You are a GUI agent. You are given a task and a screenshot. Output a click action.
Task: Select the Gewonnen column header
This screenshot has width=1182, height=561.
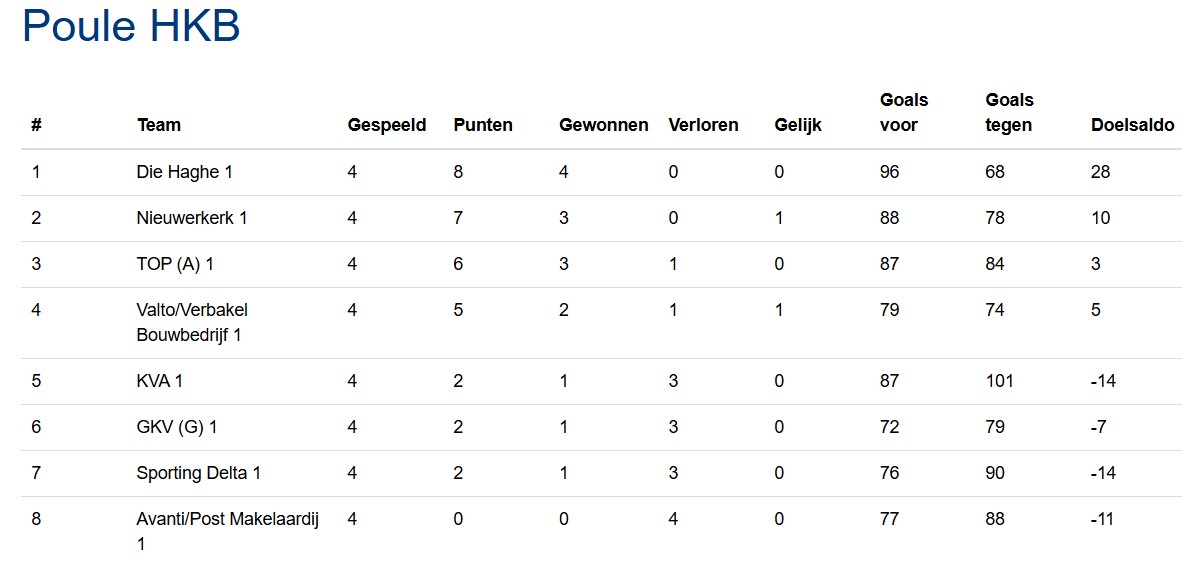[x=604, y=125]
